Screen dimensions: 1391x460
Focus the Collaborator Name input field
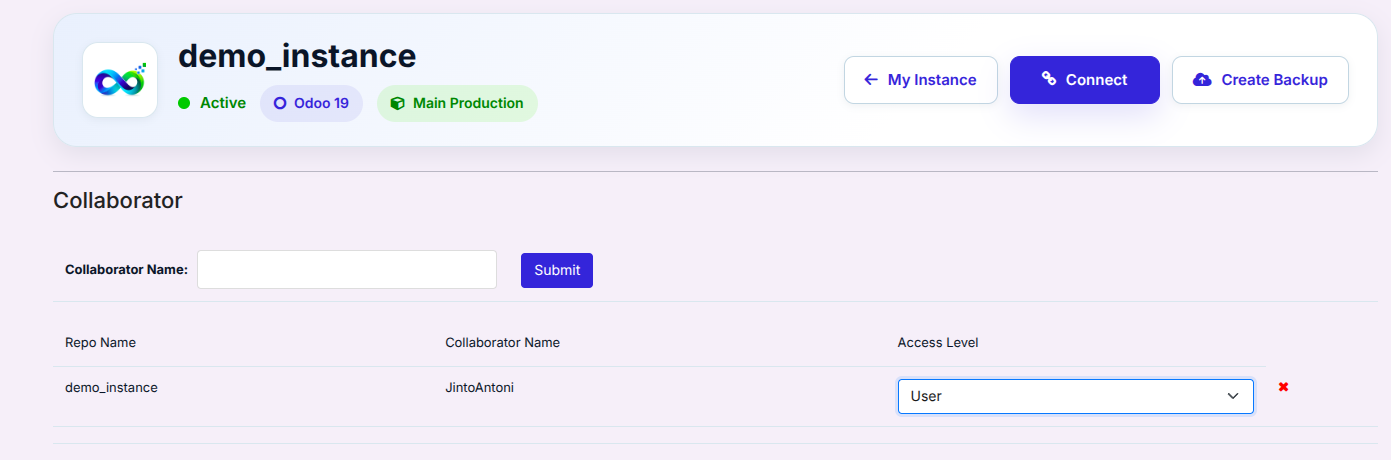[347, 270]
